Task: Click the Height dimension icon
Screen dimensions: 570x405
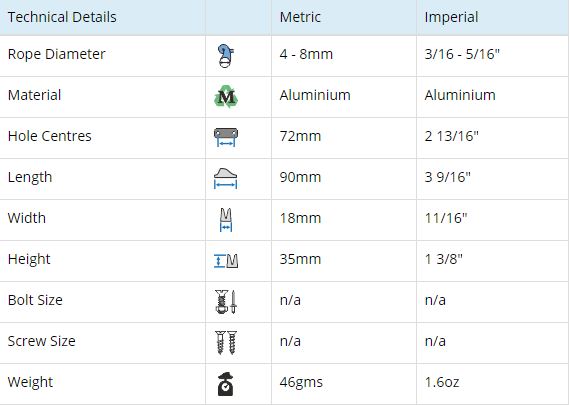Action: [x=226, y=261]
